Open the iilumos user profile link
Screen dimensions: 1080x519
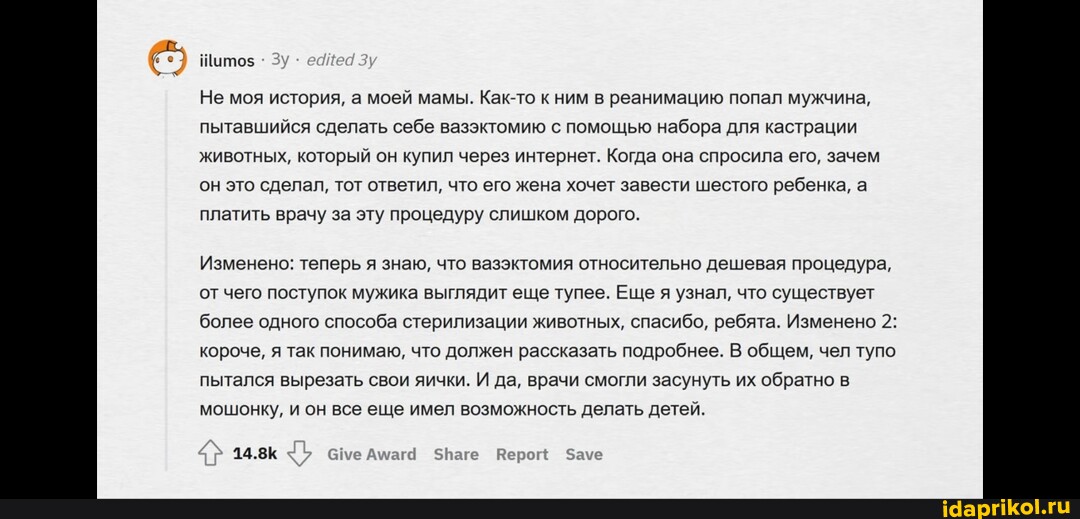(x=228, y=61)
